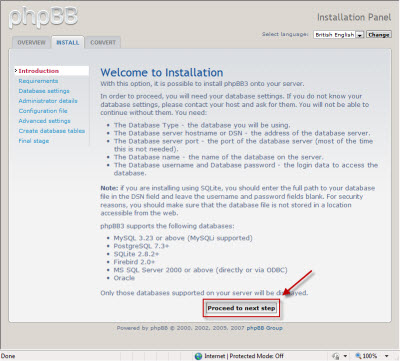Open the language selection dropdown

click(338, 35)
